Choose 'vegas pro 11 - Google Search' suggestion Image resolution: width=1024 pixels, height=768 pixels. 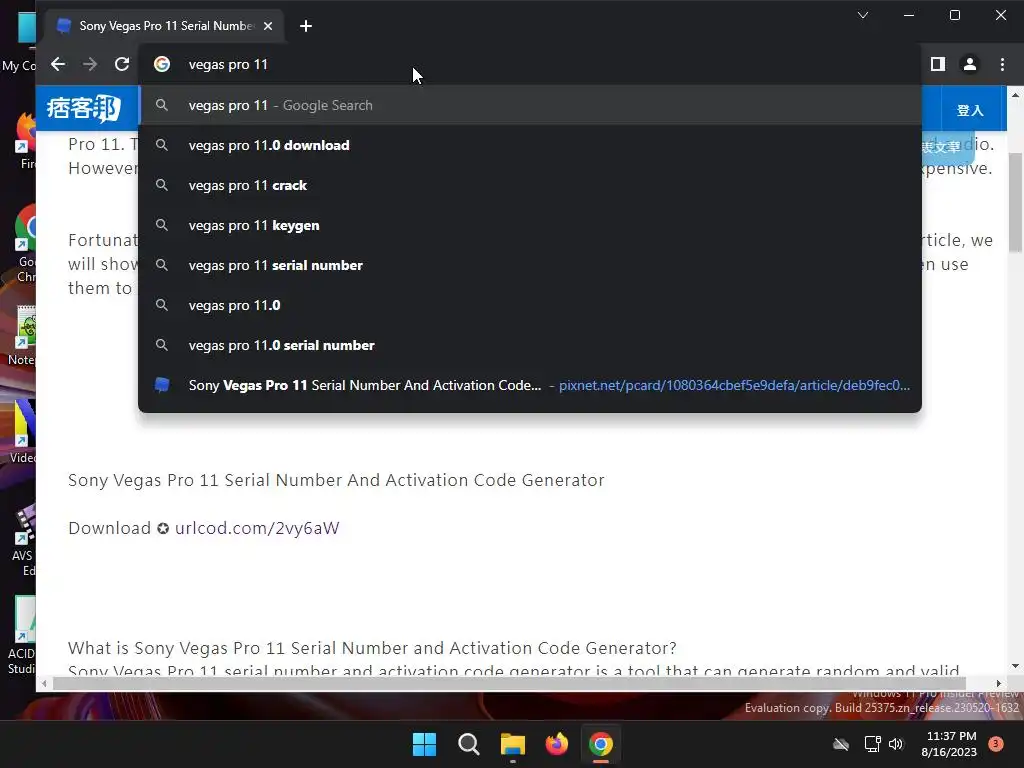point(530,105)
